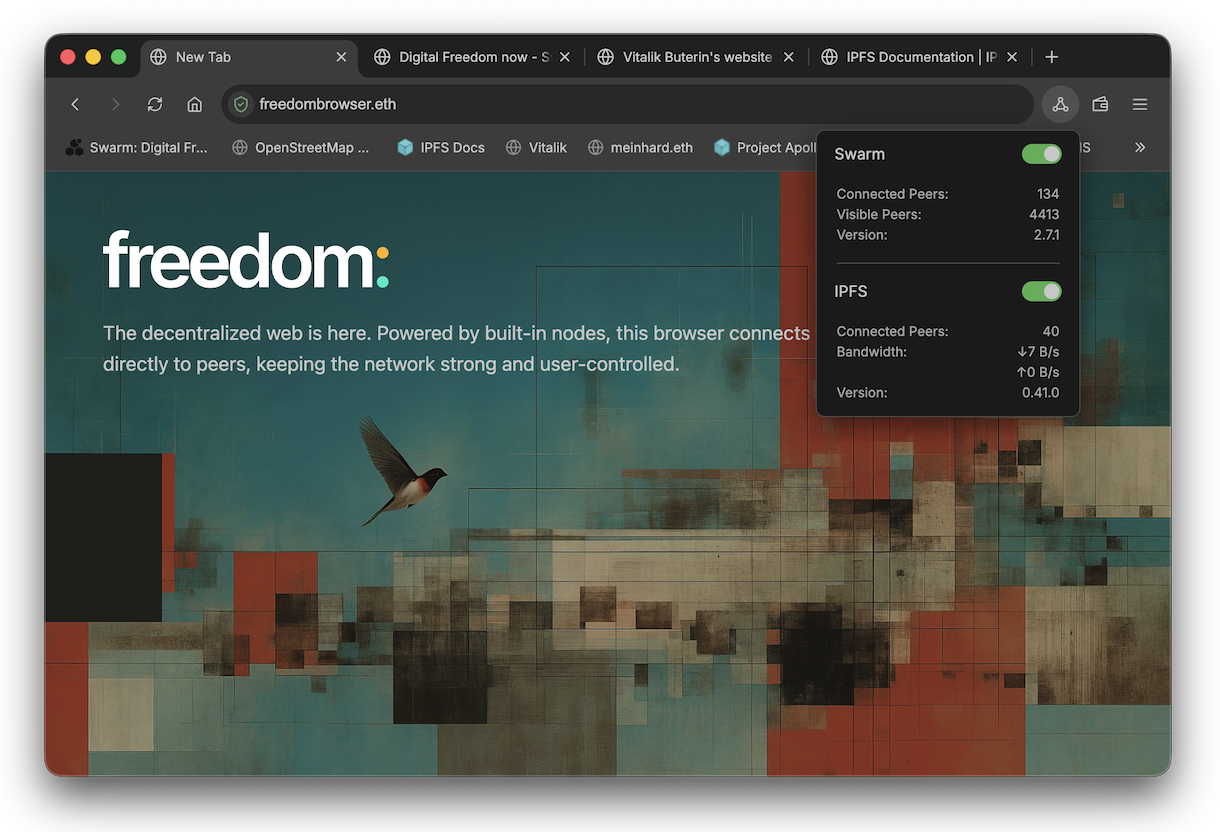
Task: Toggle the IPFS node switch
Action: pos(1042,291)
